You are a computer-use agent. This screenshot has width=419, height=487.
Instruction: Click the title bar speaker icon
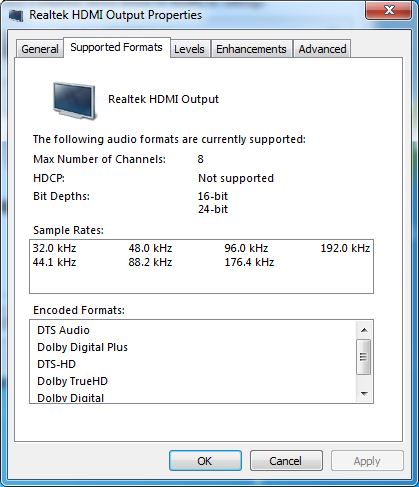click(x=16, y=16)
